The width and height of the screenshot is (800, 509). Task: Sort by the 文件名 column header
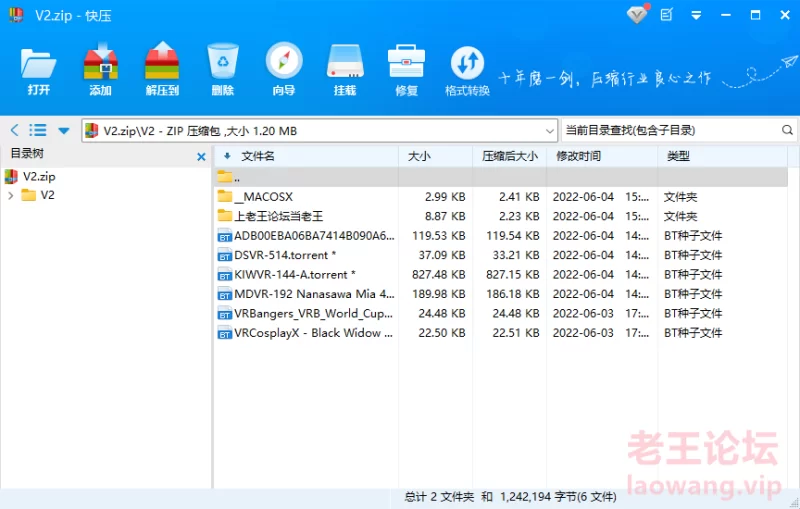coord(258,156)
